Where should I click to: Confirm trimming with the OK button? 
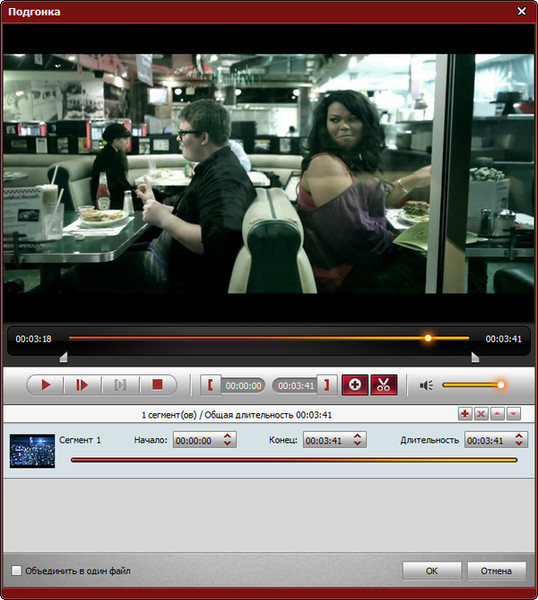click(432, 571)
